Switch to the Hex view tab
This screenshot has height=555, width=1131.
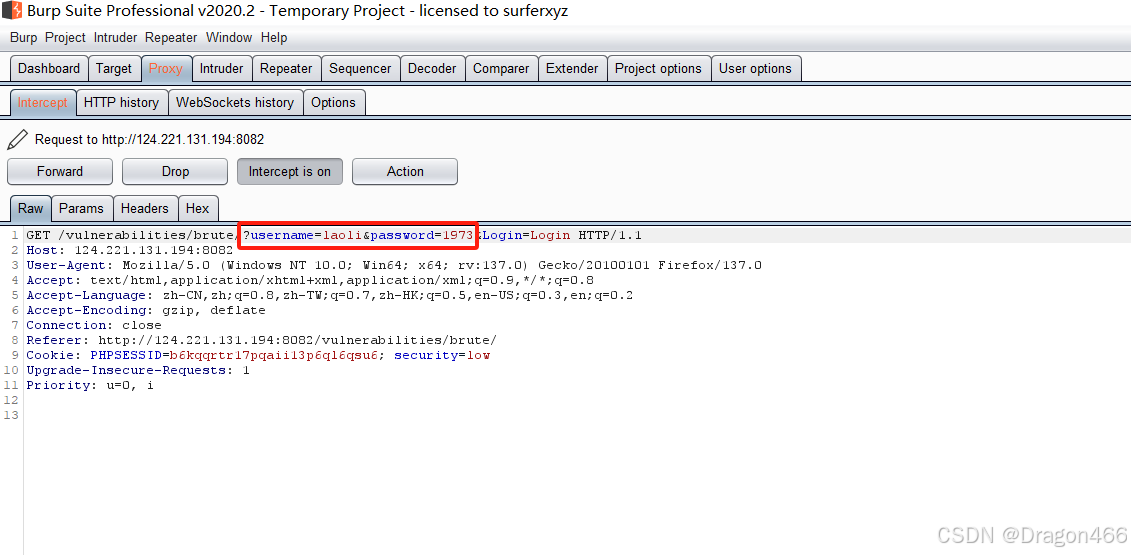[198, 209]
